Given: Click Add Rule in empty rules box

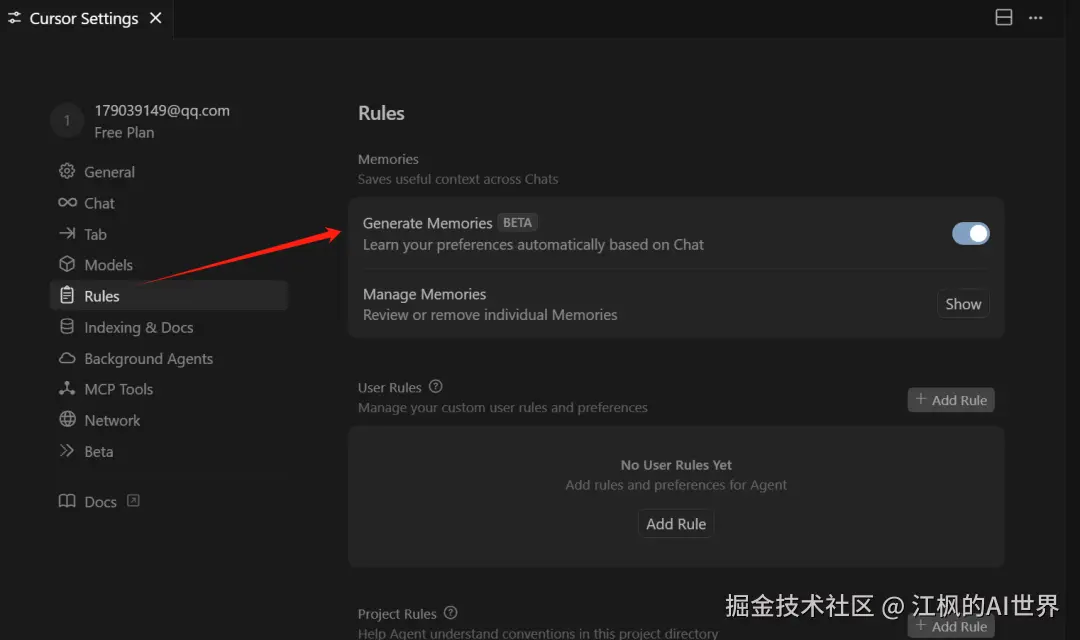Looking at the screenshot, I should coord(676,524).
